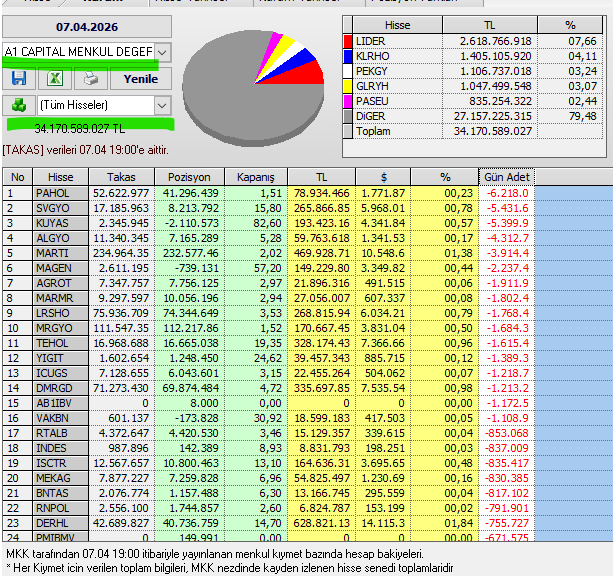613x576 pixels.
Task: Select the DERHL stock cell
Action: [61, 523]
